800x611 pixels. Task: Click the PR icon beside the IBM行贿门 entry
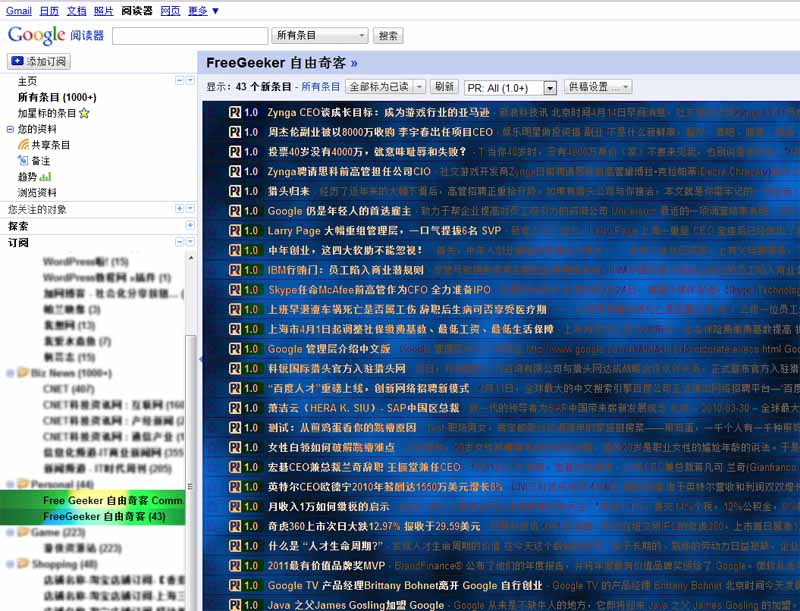click(x=235, y=270)
